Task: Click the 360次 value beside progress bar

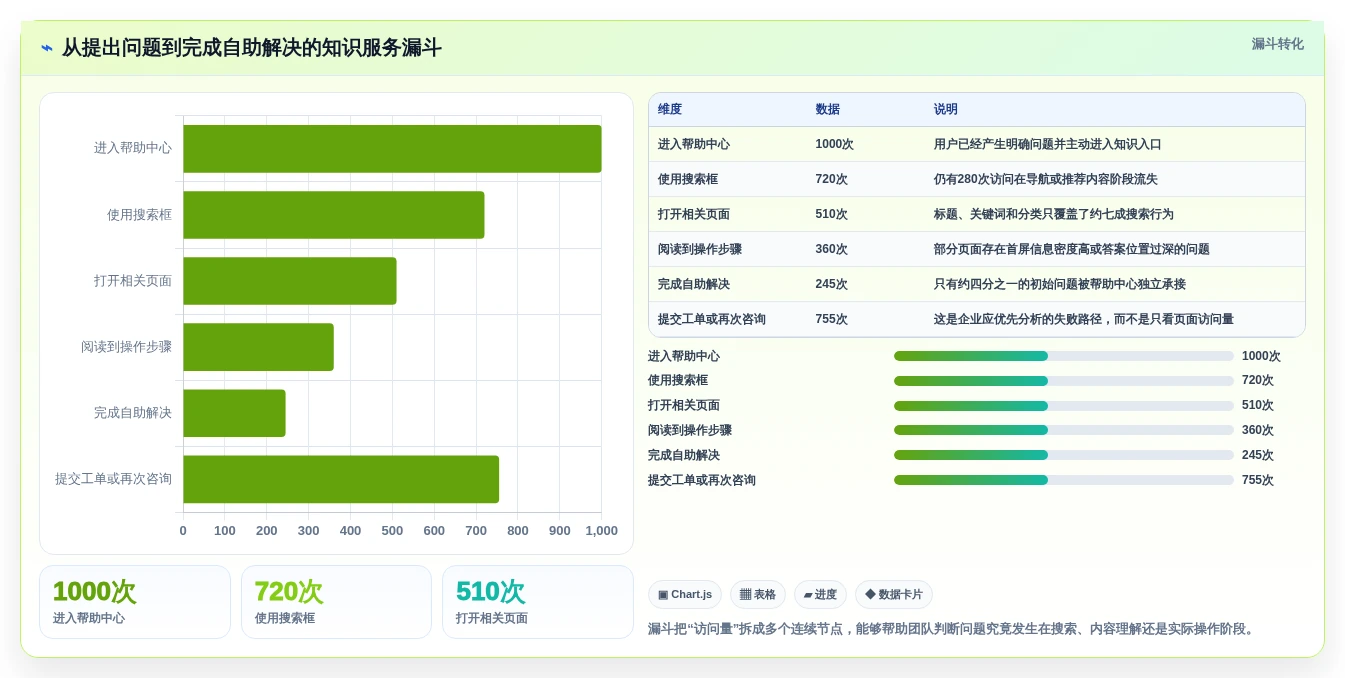Action: [x=1258, y=430]
